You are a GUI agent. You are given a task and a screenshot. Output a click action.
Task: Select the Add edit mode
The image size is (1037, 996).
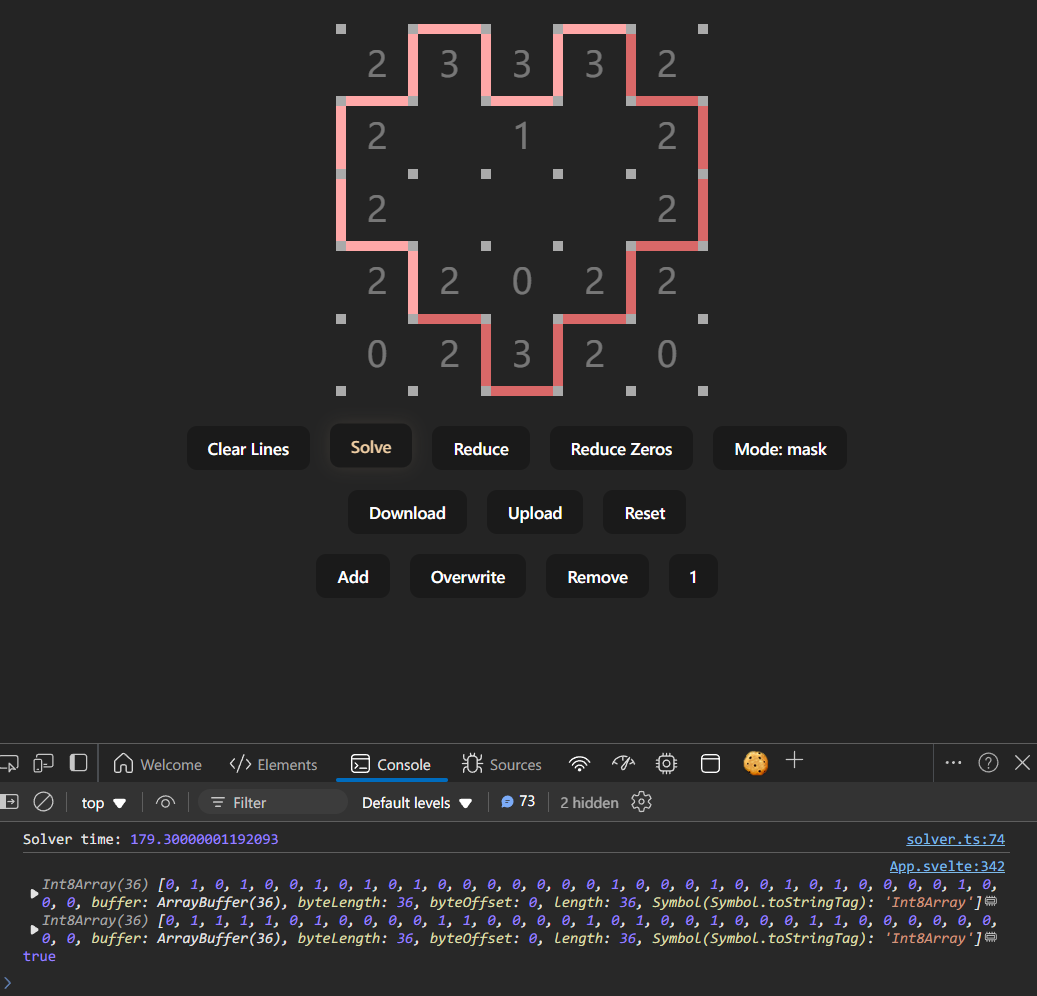point(353,577)
